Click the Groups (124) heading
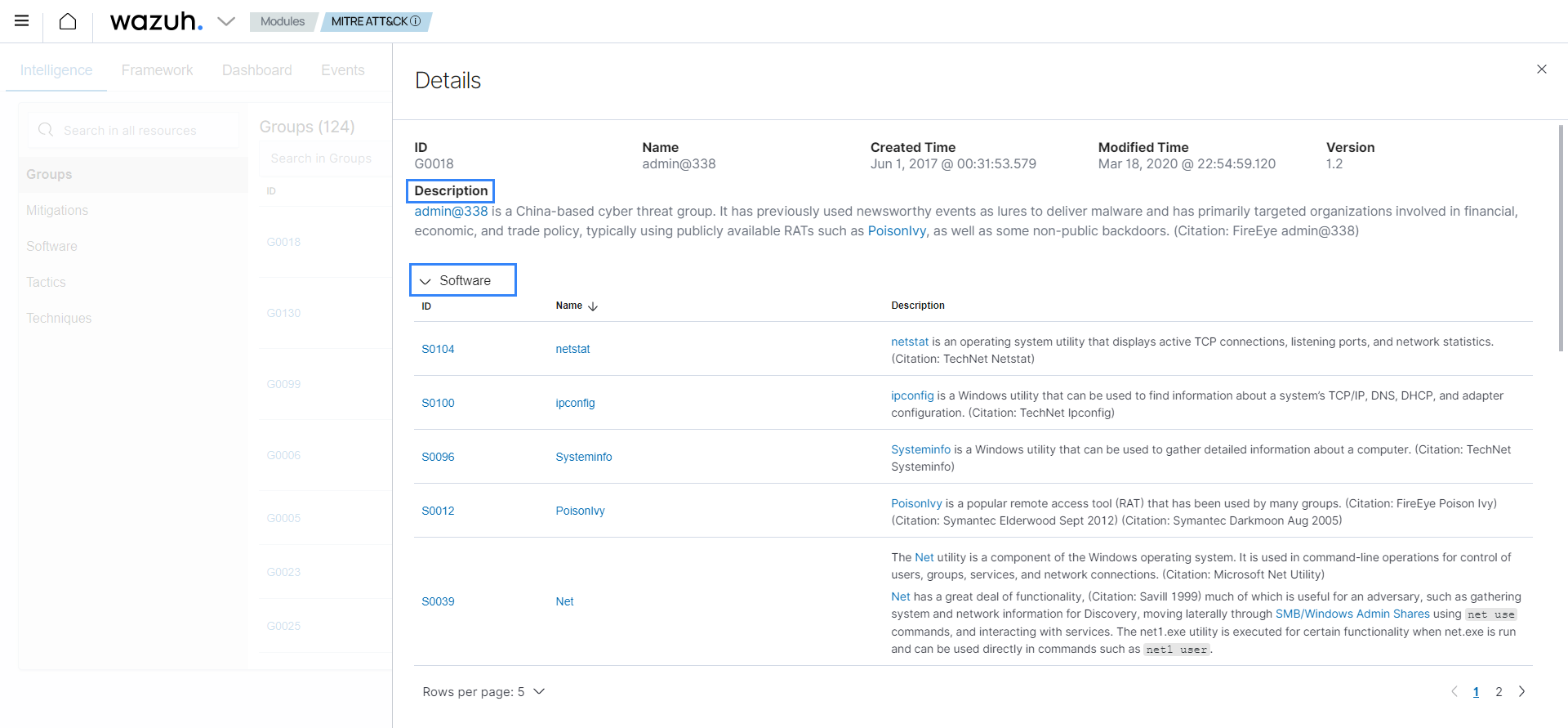This screenshot has height=728, width=1568. [x=307, y=127]
